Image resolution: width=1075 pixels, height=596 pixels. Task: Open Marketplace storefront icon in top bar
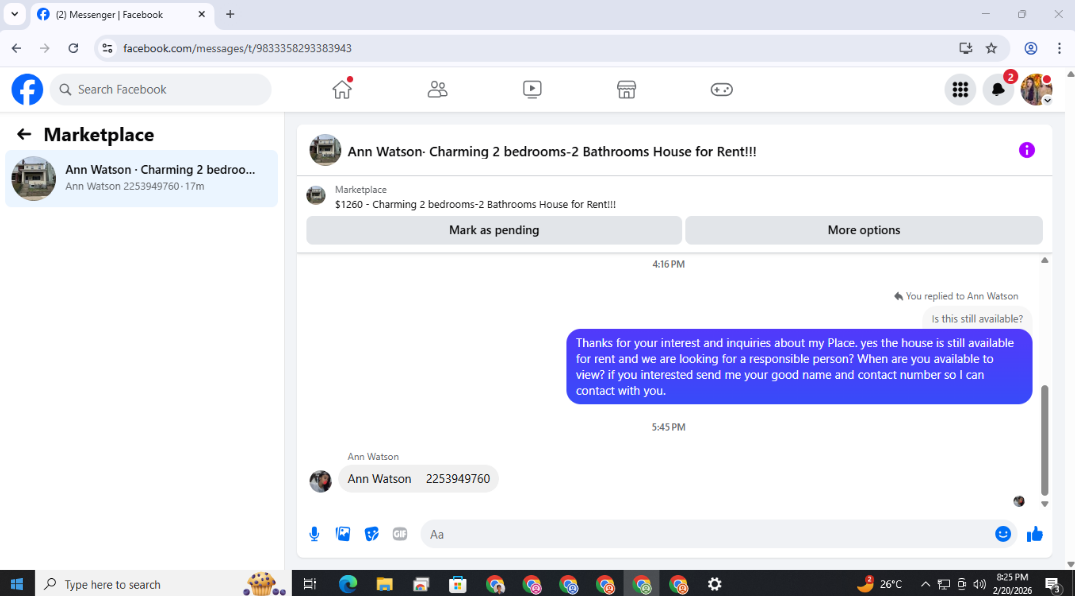626,89
